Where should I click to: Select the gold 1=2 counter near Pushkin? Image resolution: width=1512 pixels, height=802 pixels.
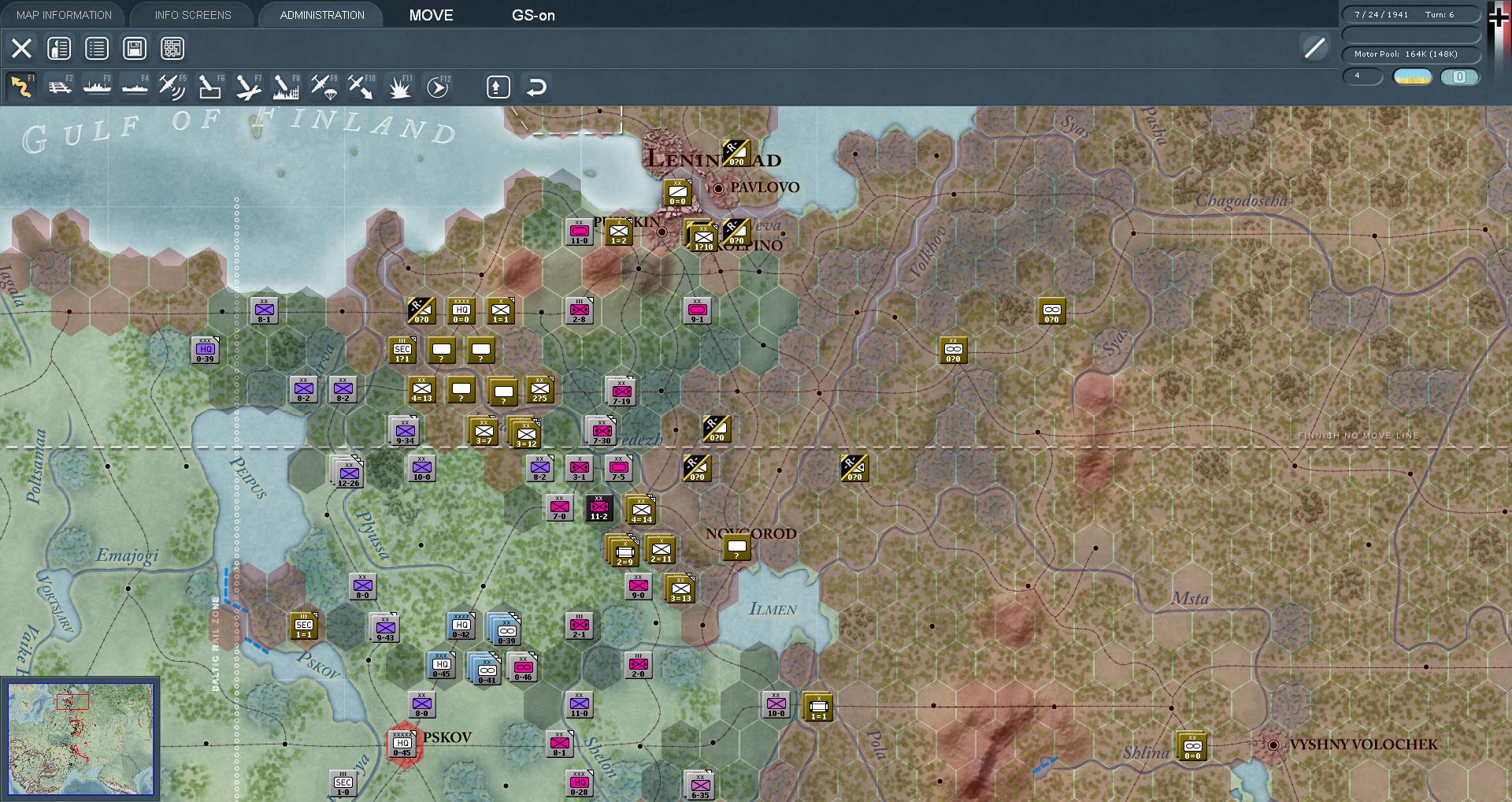618,232
